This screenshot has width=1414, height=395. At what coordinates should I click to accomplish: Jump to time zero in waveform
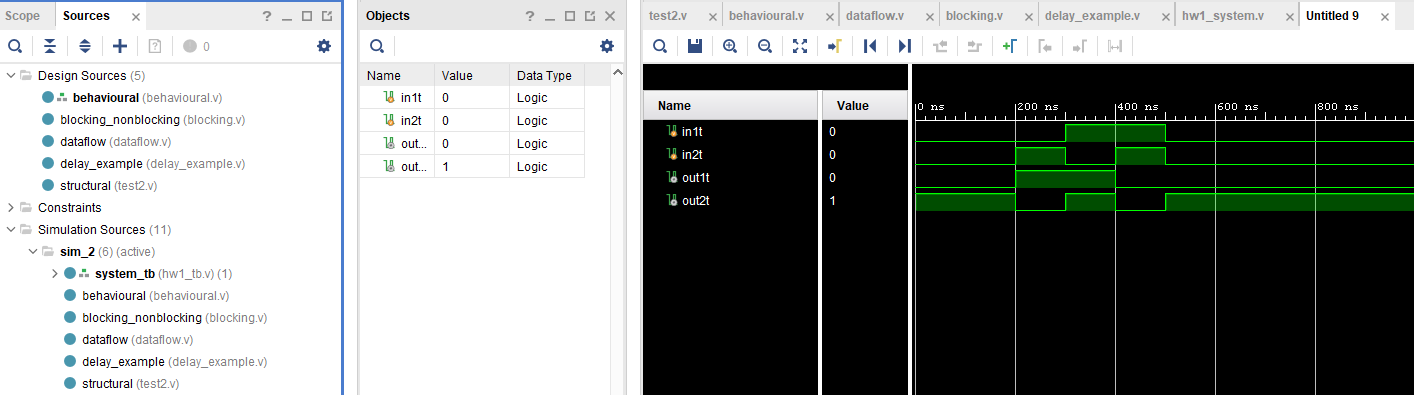coord(870,46)
